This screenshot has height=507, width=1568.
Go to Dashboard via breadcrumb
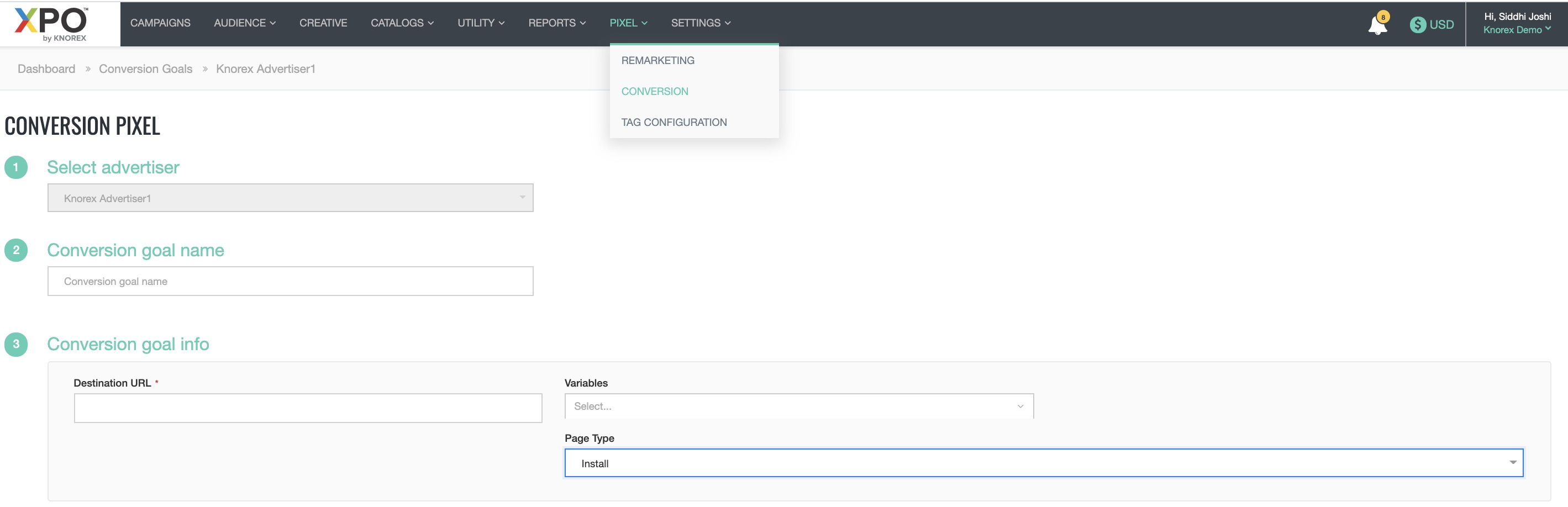(x=46, y=69)
